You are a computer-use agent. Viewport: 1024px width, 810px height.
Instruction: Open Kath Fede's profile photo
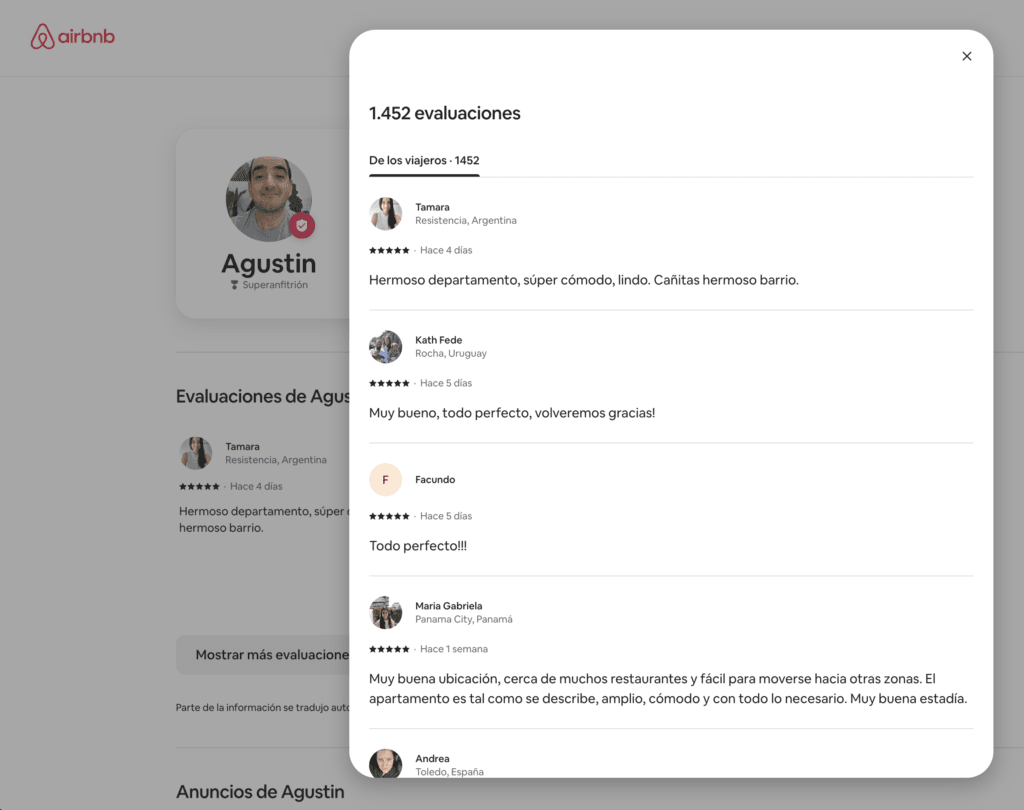tap(385, 346)
